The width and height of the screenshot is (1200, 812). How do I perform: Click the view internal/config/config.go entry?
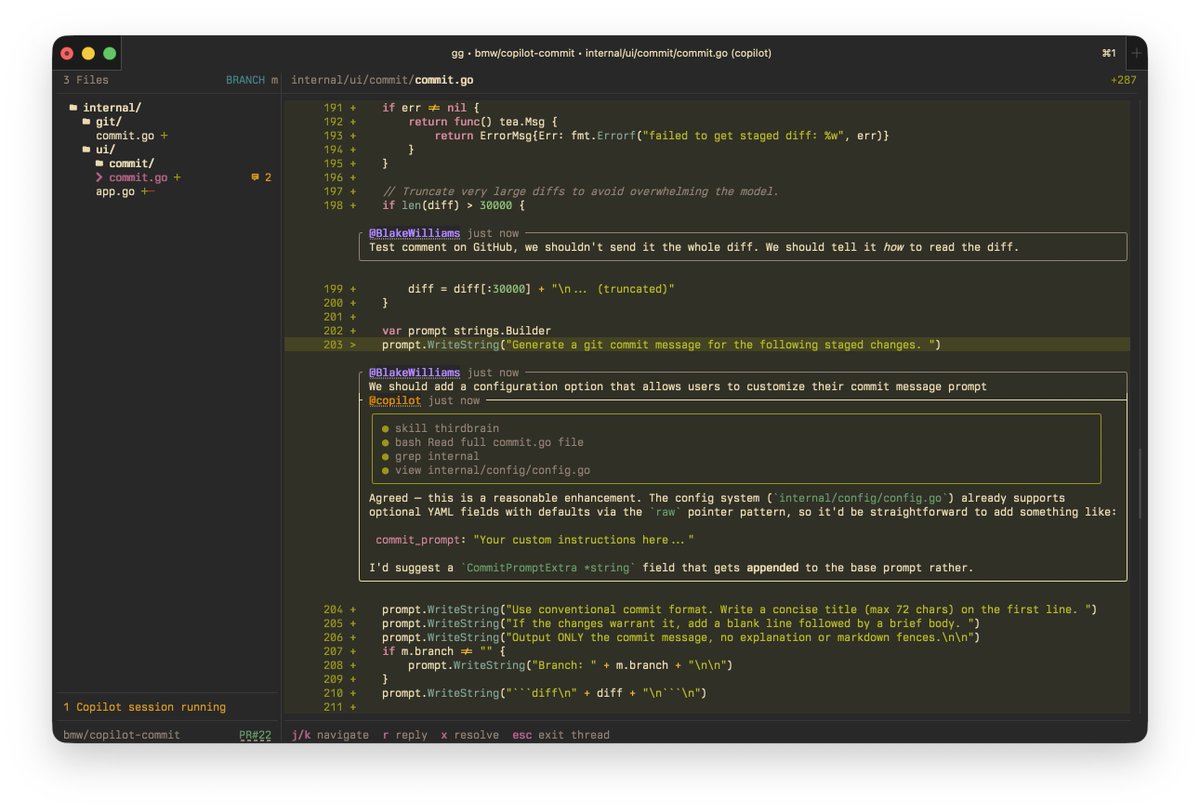pyautogui.click(x=492, y=470)
